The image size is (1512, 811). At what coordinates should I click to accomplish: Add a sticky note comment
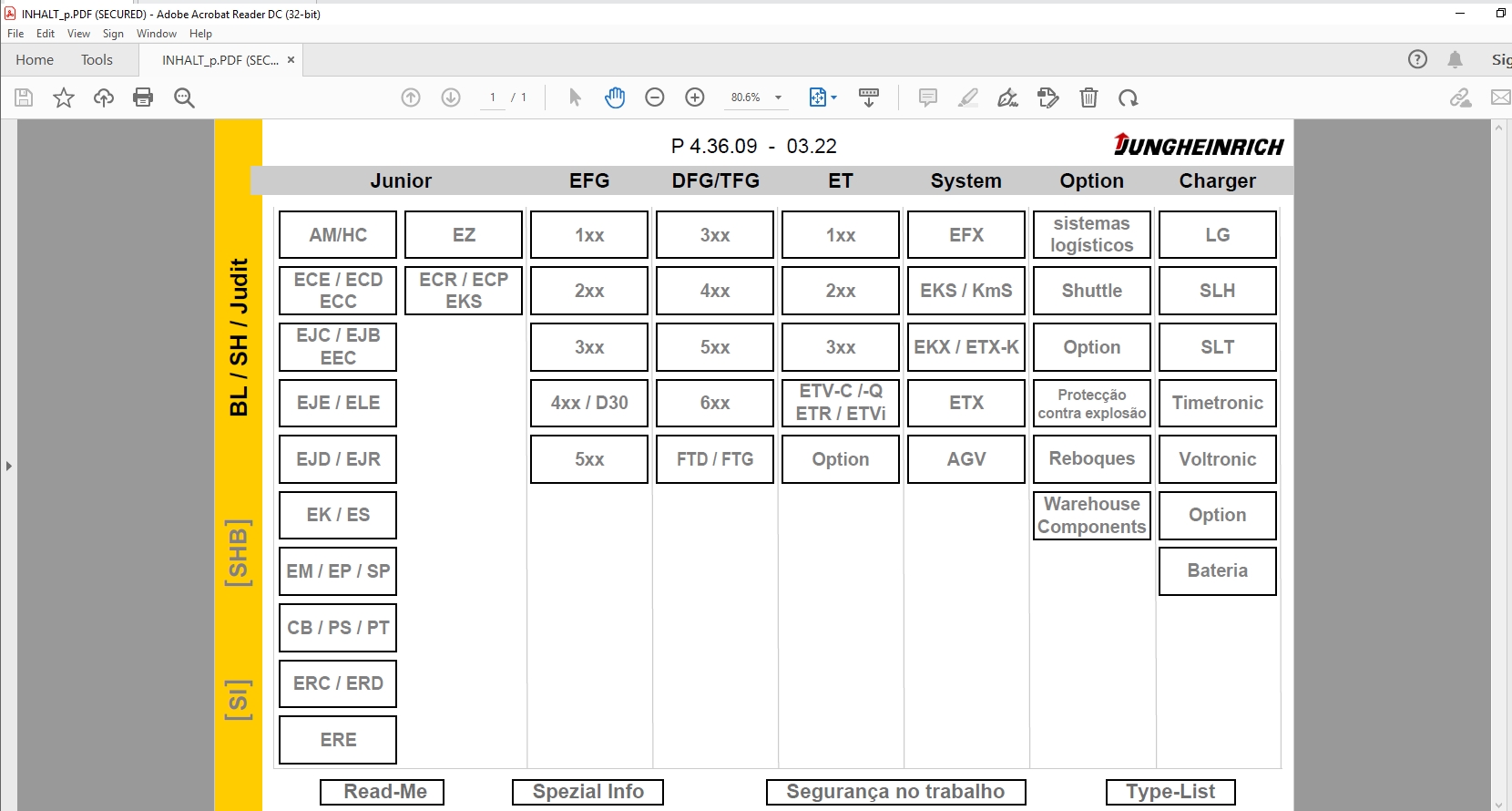pos(928,98)
